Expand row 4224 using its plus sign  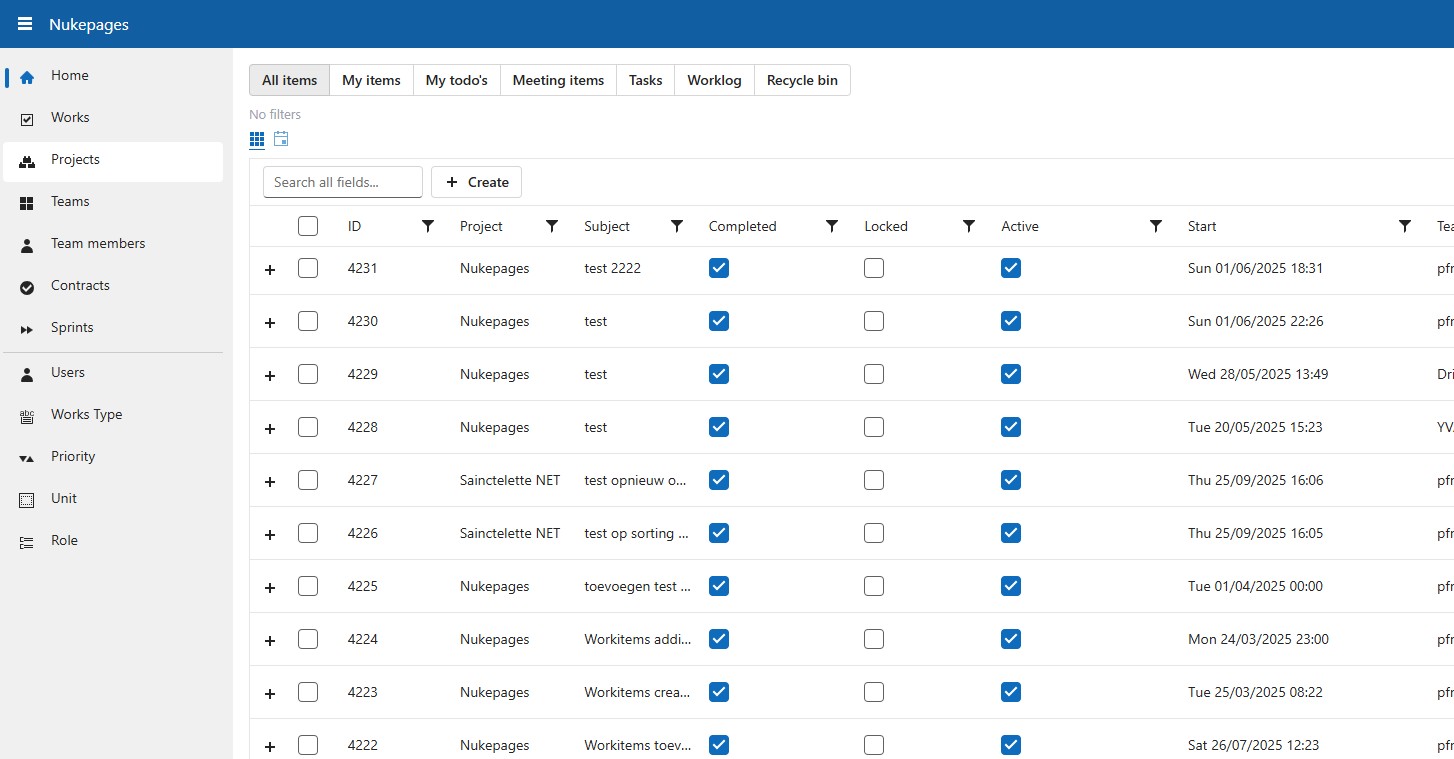click(269, 641)
